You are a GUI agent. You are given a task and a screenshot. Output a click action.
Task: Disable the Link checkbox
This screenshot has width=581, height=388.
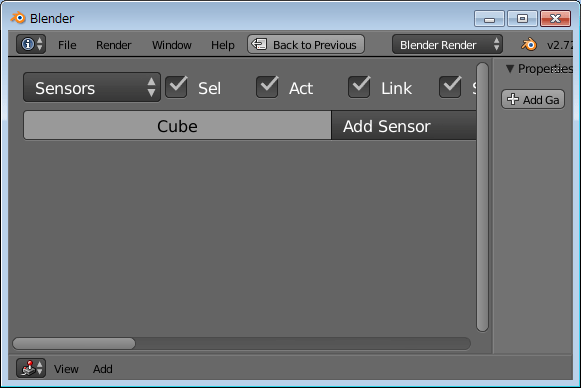pyautogui.click(x=359, y=87)
